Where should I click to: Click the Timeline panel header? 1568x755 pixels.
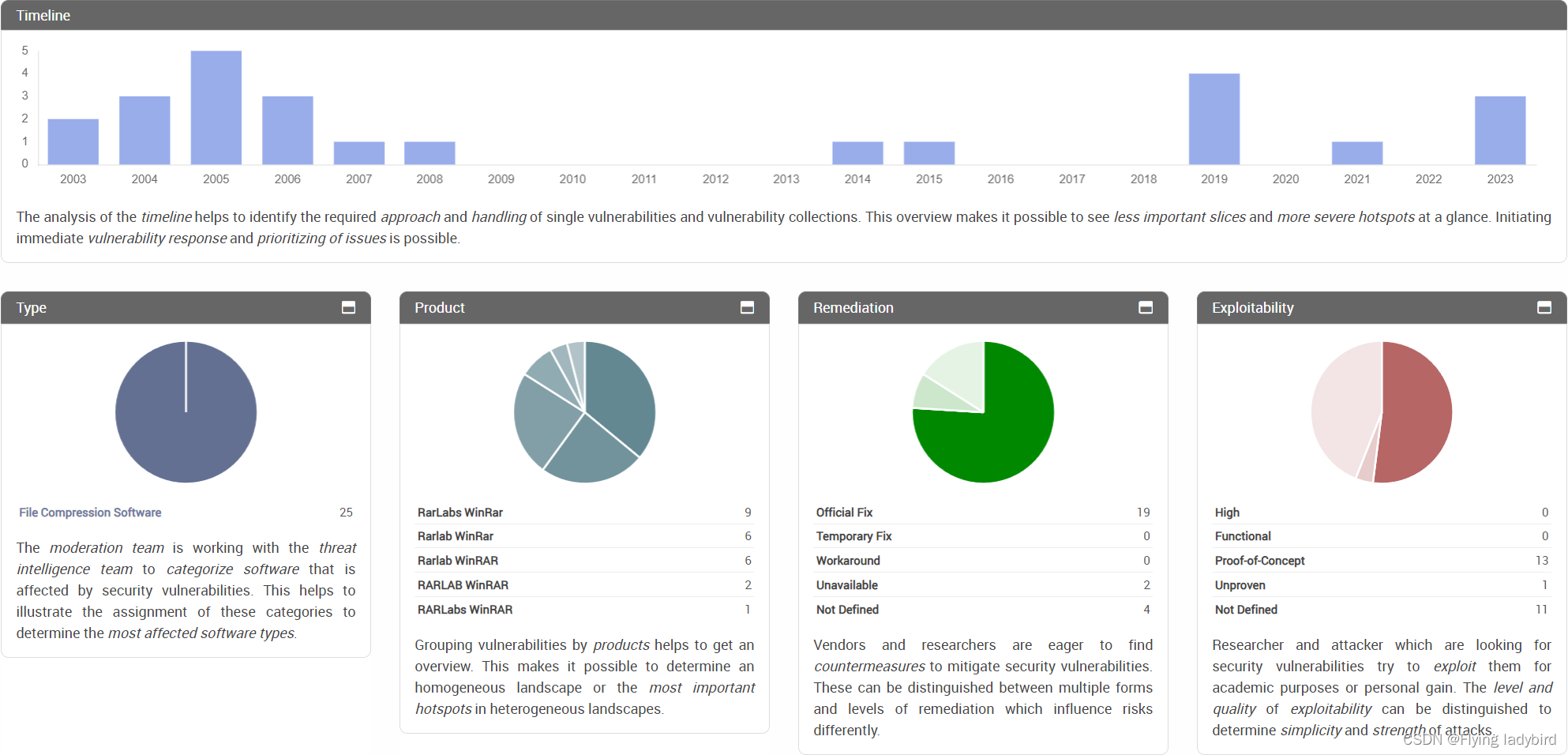(784, 15)
